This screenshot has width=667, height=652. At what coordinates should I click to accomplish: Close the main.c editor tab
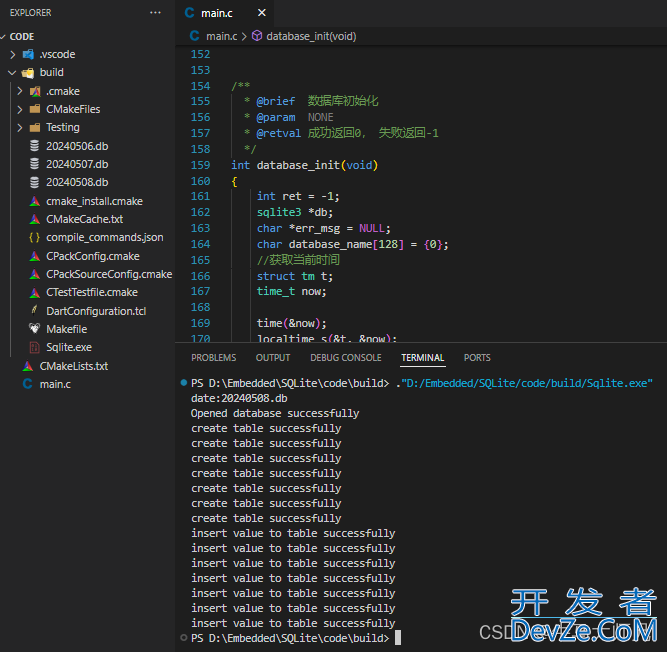tap(262, 13)
